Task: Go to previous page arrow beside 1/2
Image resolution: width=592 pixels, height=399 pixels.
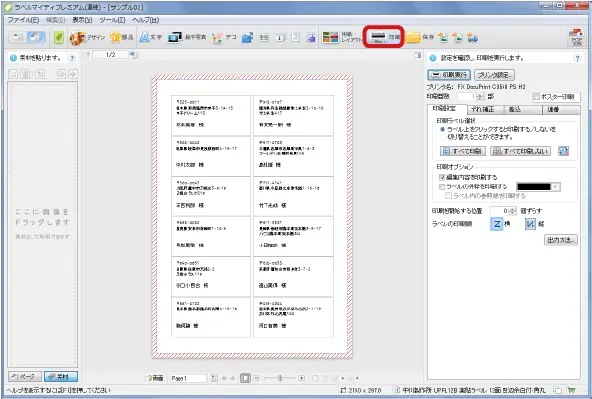Action: [87, 55]
